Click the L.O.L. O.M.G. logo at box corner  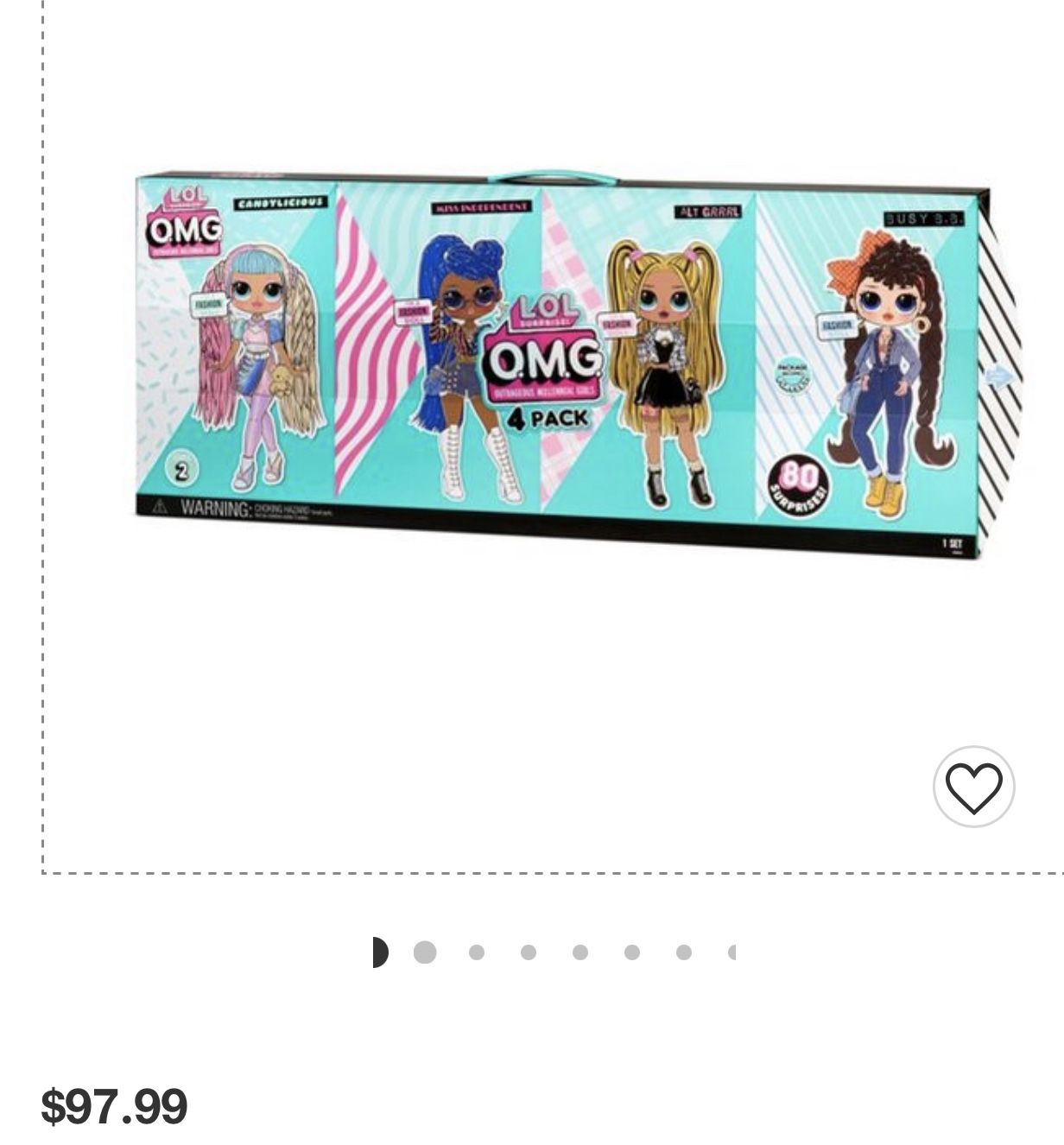coord(183,221)
